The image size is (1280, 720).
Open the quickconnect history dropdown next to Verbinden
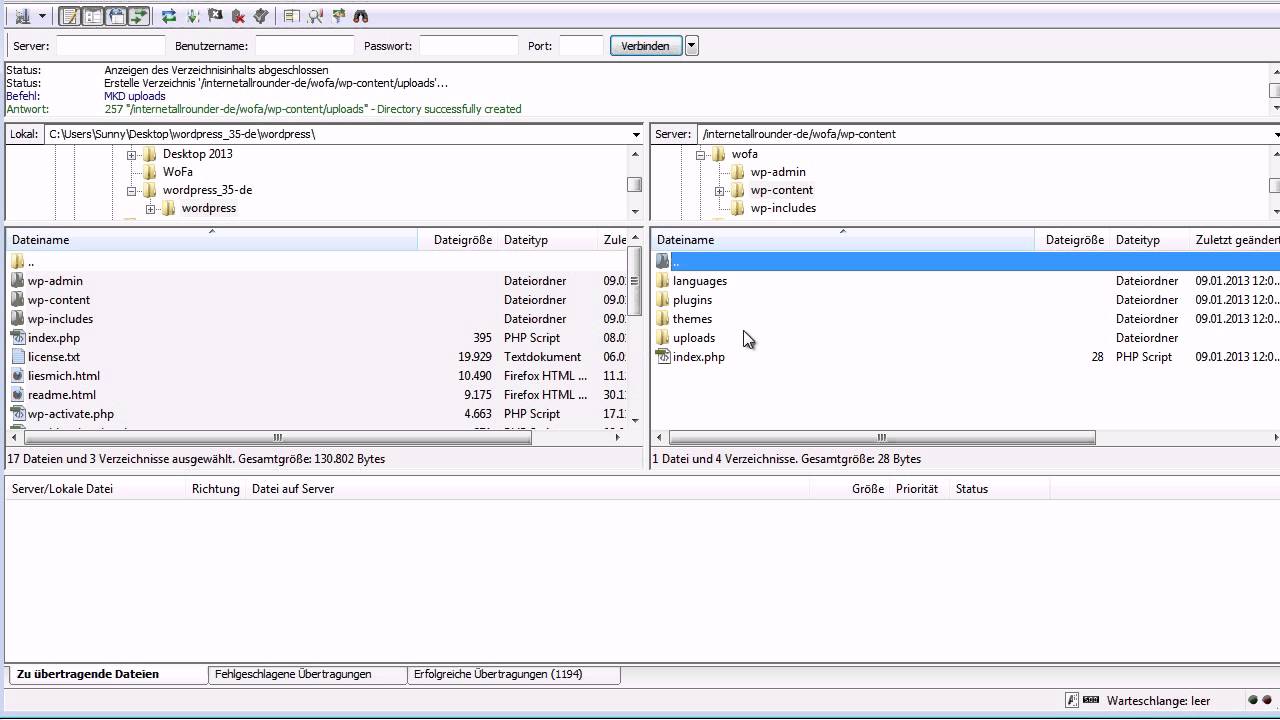[692, 46]
